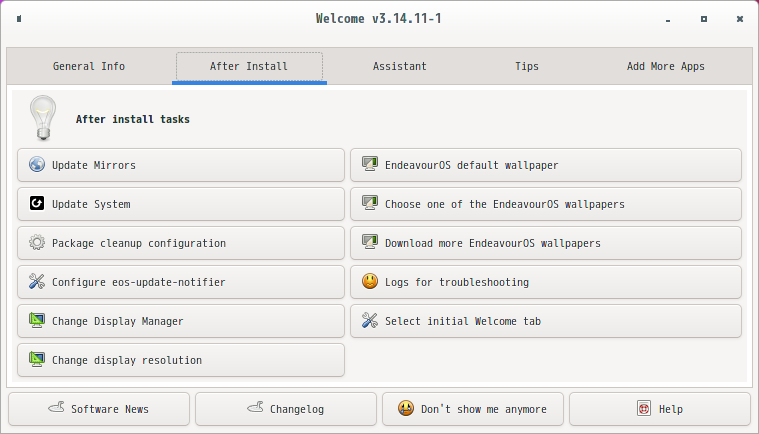Open the Add More Apps tab
The image size is (759, 434).
[666, 66]
